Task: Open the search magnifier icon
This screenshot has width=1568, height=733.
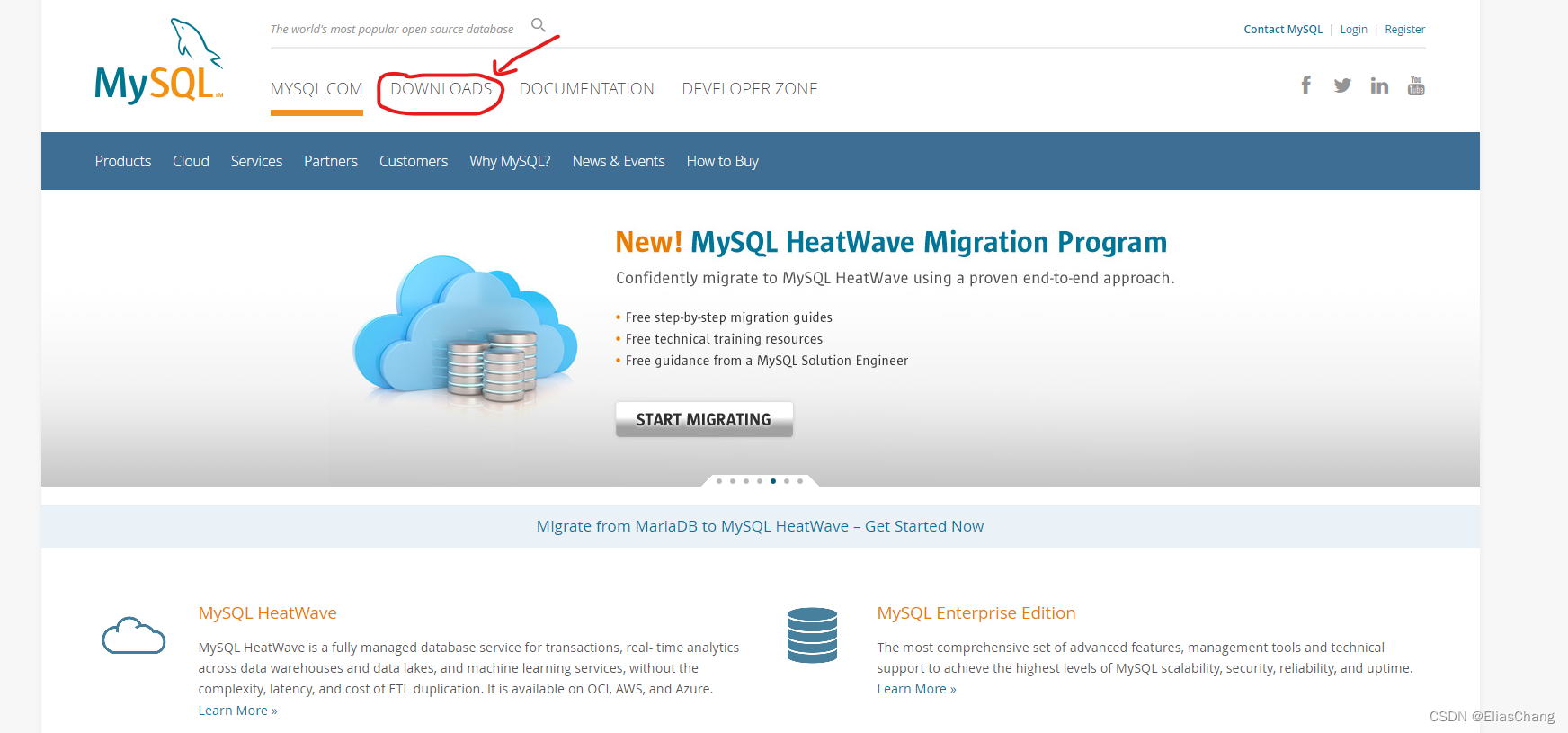Action: point(539,25)
